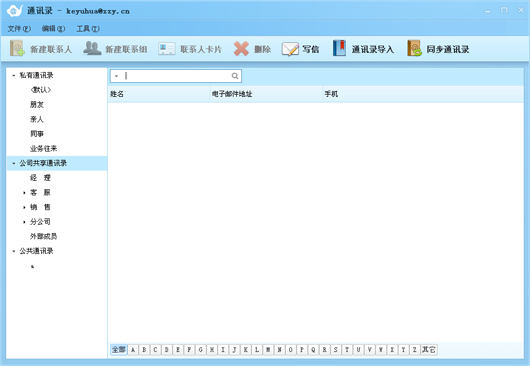
Task: Filter contacts by letter D
Action: pos(167,349)
